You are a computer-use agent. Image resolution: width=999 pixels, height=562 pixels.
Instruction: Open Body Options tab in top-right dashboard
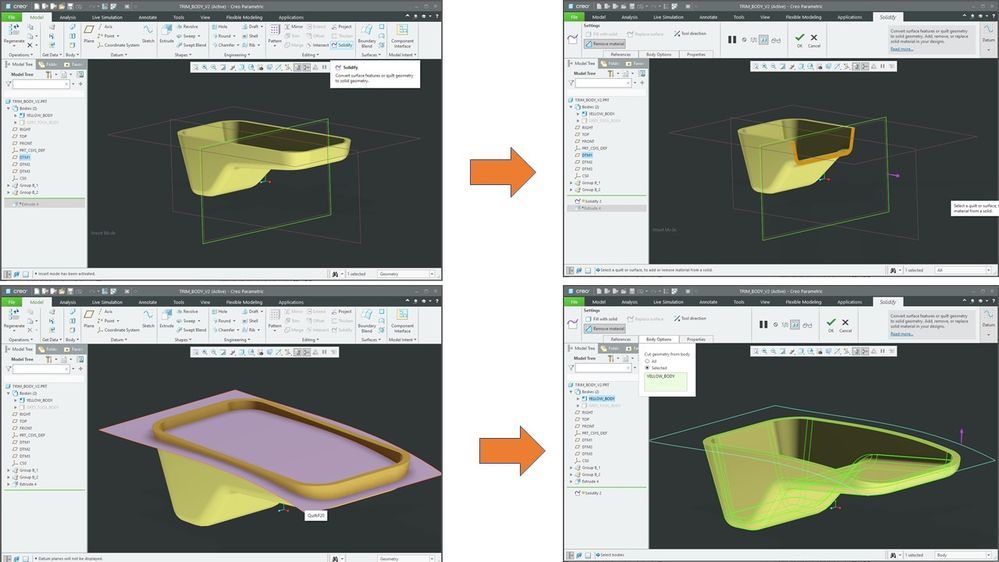click(x=659, y=54)
